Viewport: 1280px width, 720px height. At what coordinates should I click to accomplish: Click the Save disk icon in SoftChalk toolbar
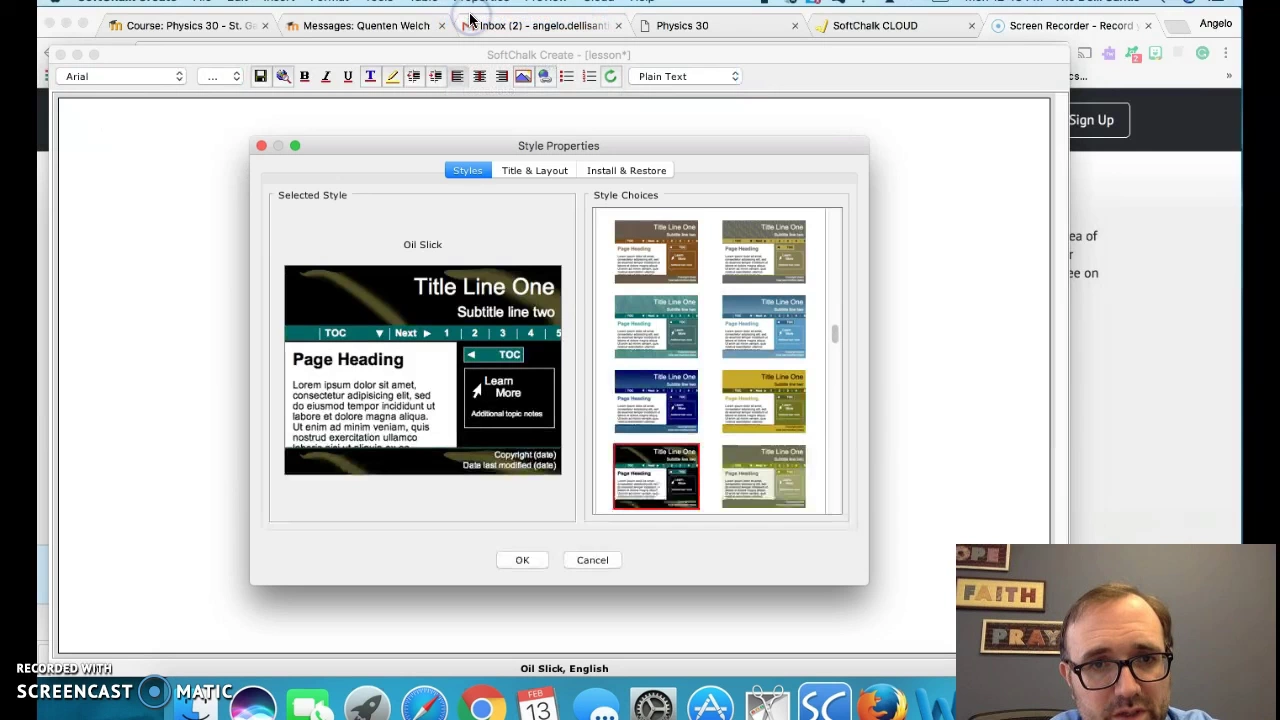(260, 76)
